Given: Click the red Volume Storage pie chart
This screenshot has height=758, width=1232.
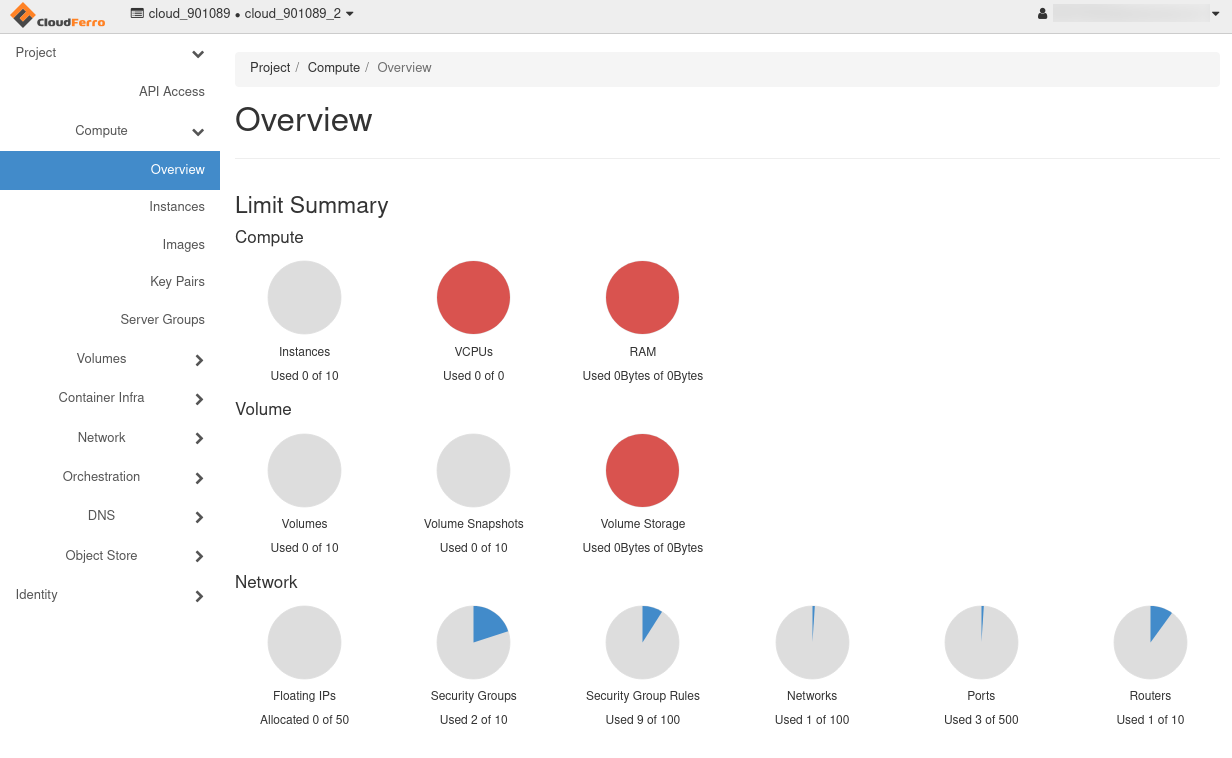Looking at the screenshot, I should 642,470.
